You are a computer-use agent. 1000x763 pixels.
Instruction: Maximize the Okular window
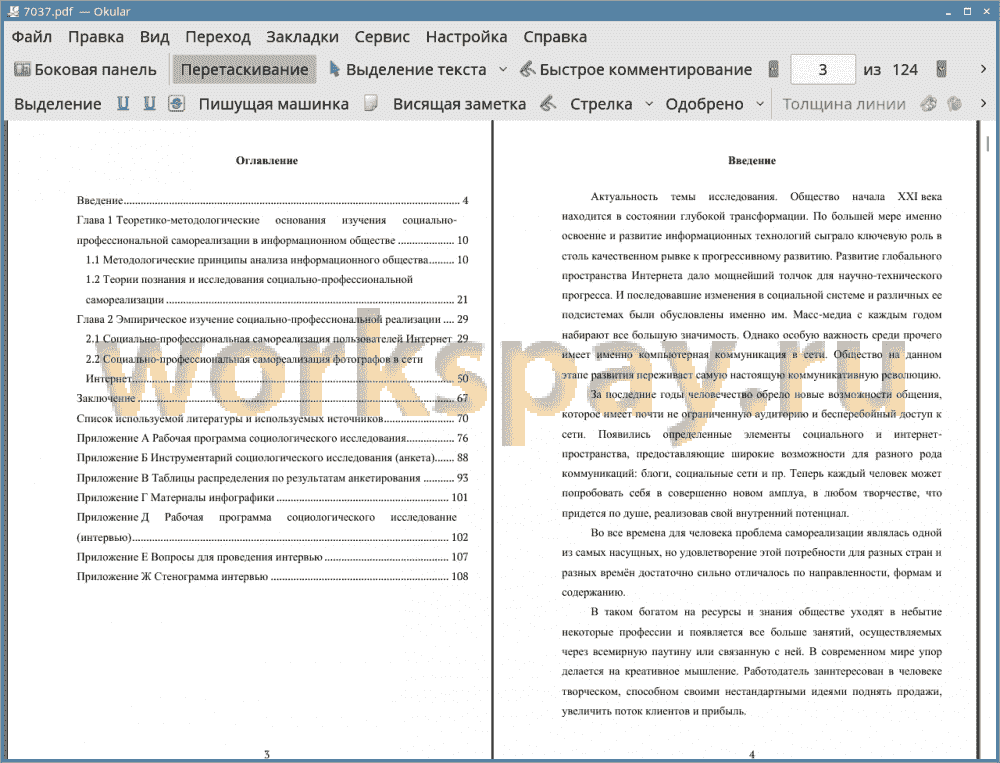click(x=967, y=11)
